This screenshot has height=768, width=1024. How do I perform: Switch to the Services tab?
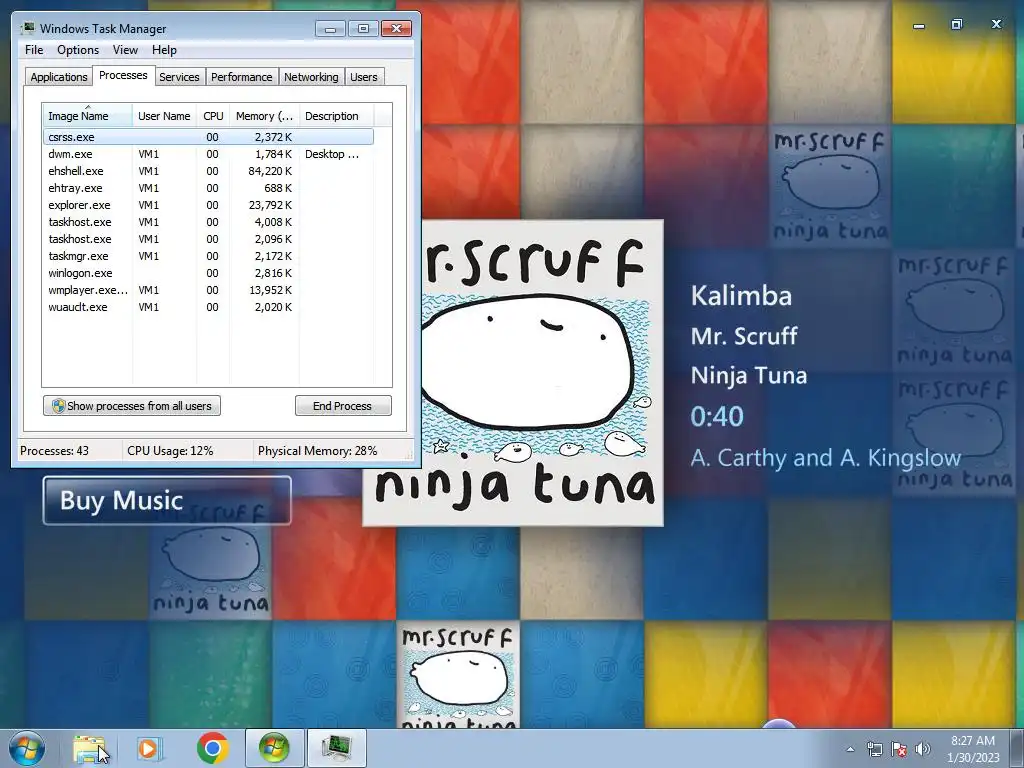(x=179, y=77)
